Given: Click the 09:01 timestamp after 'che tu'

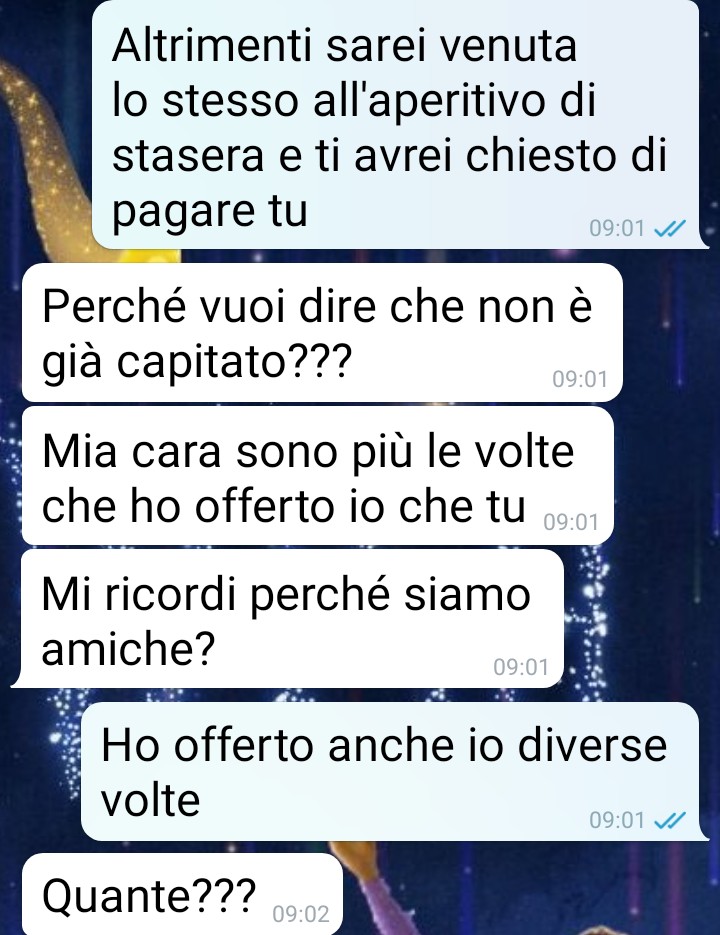Looking at the screenshot, I should 571,522.
